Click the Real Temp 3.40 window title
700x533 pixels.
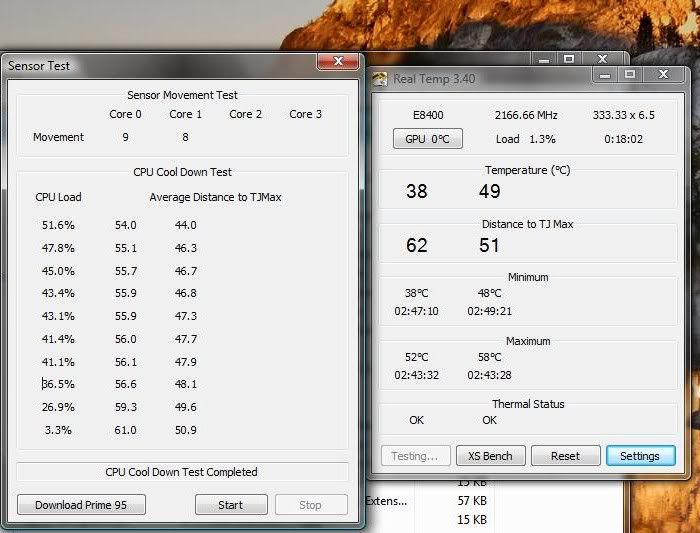point(434,79)
